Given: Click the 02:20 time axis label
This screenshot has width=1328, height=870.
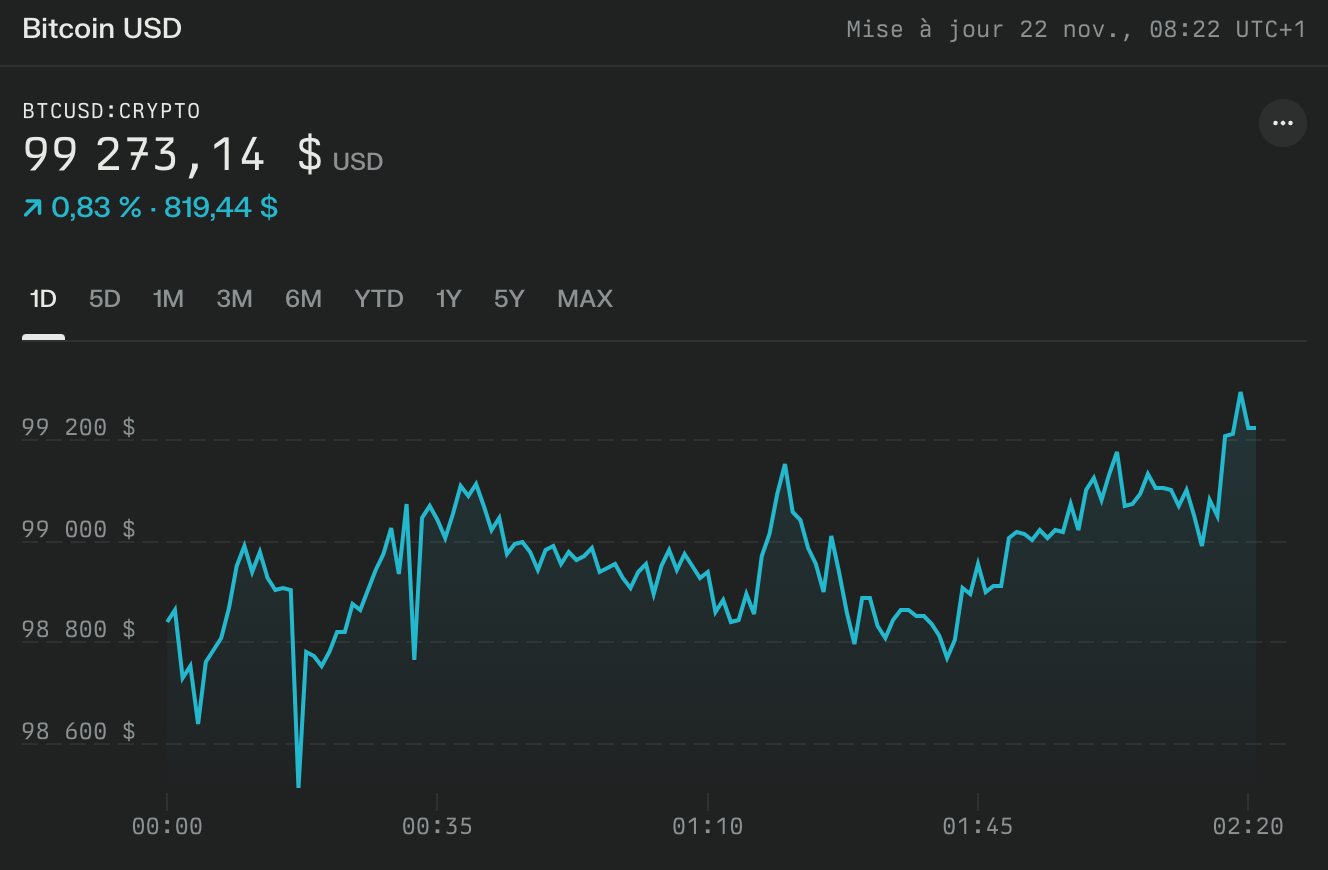Looking at the screenshot, I should coord(1247,827).
